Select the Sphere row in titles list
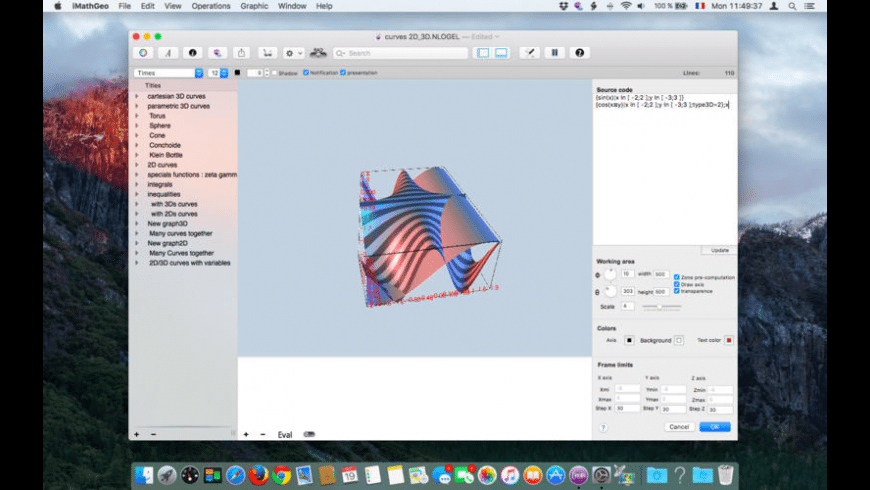The width and height of the screenshot is (870, 490). (183, 125)
